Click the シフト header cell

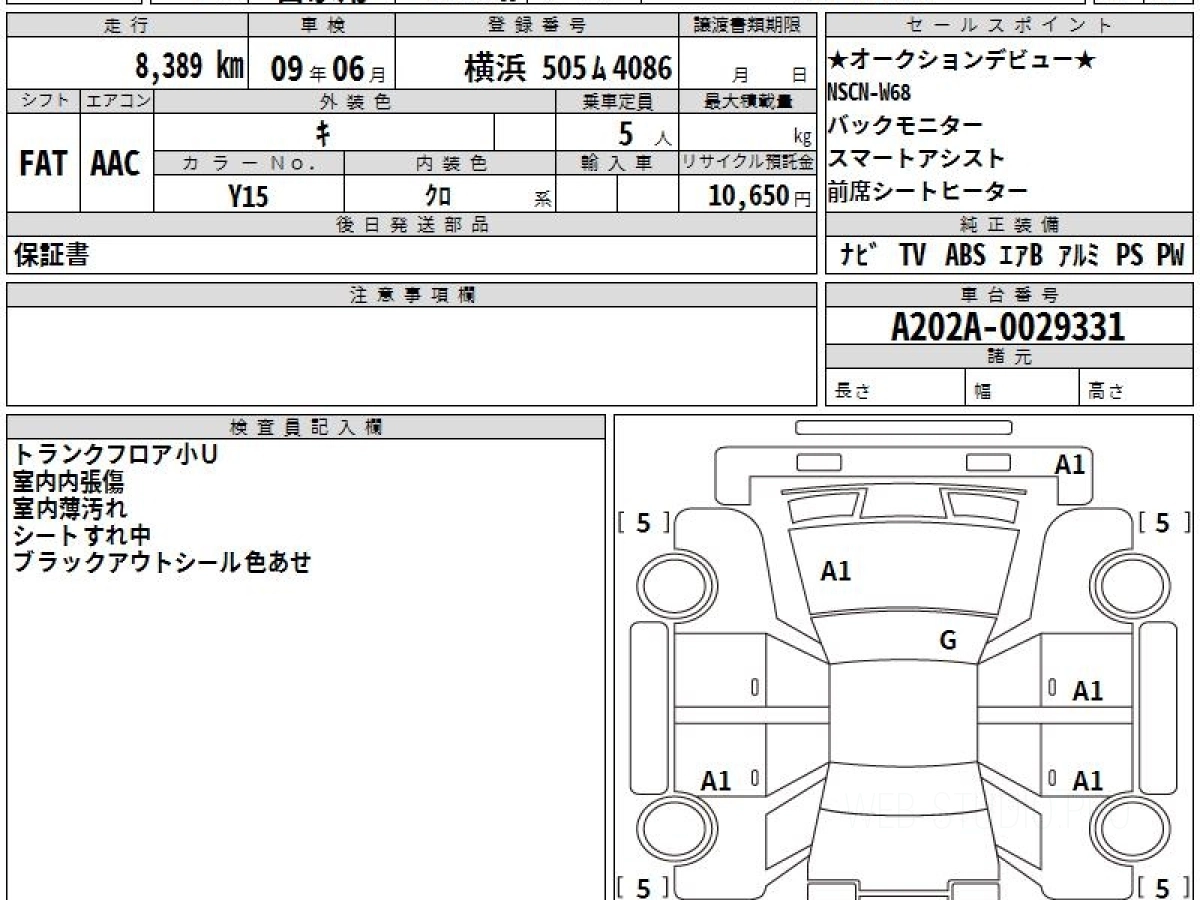click(x=43, y=101)
